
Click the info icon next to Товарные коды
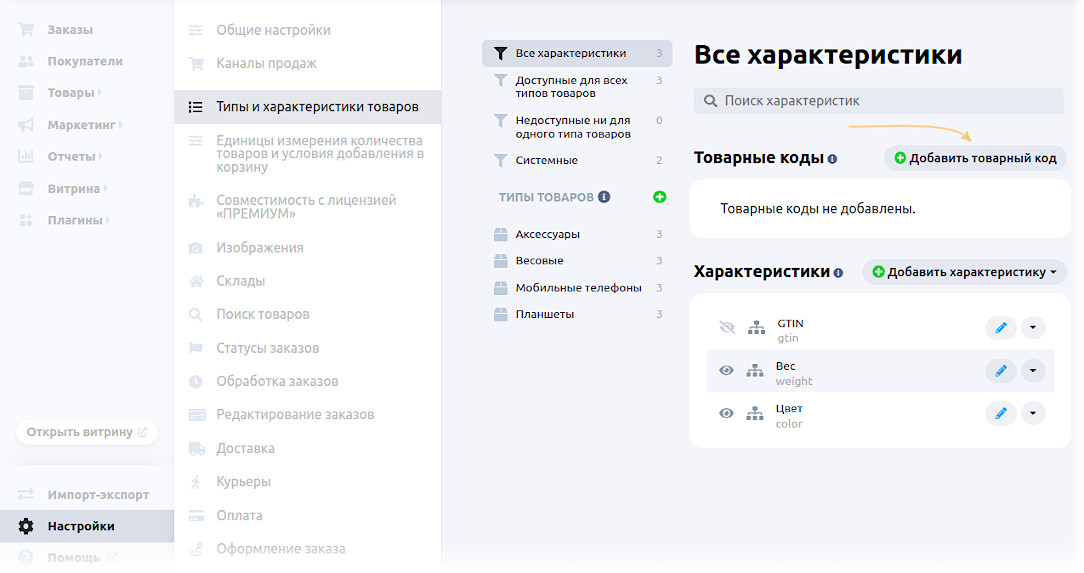pyautogui.click(x=832, y=159)
